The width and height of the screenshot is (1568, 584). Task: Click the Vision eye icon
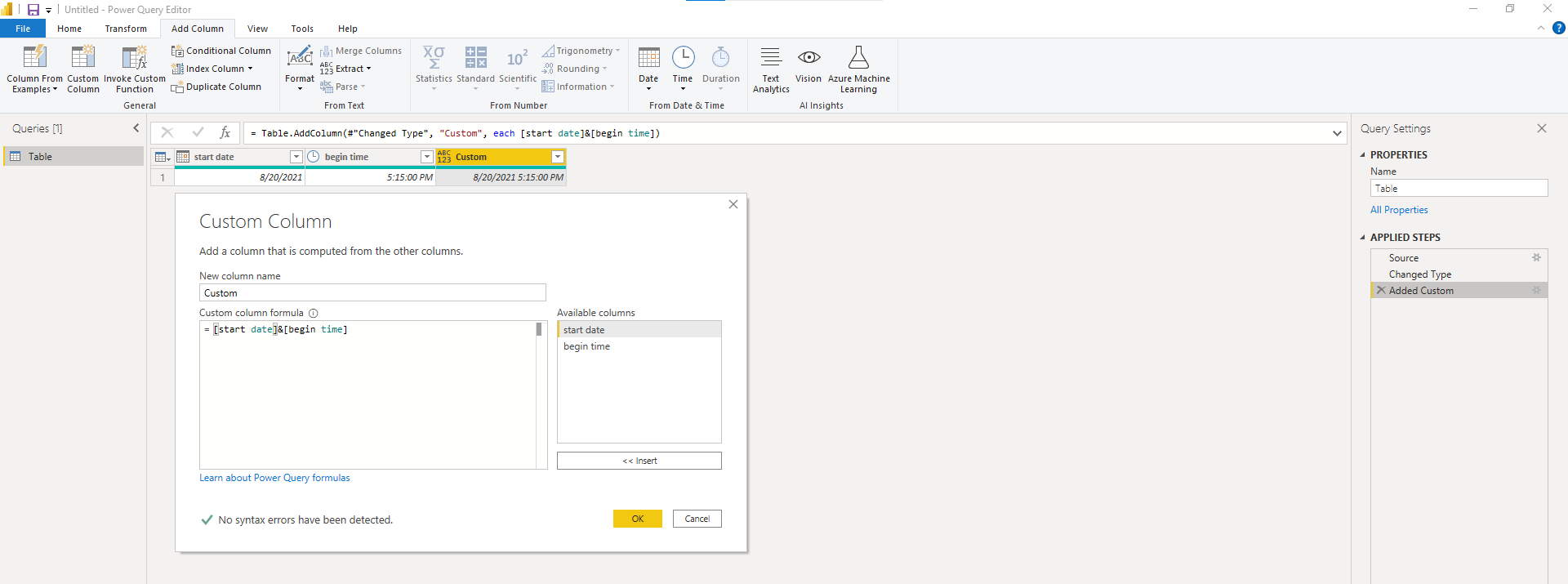point(809,57)
